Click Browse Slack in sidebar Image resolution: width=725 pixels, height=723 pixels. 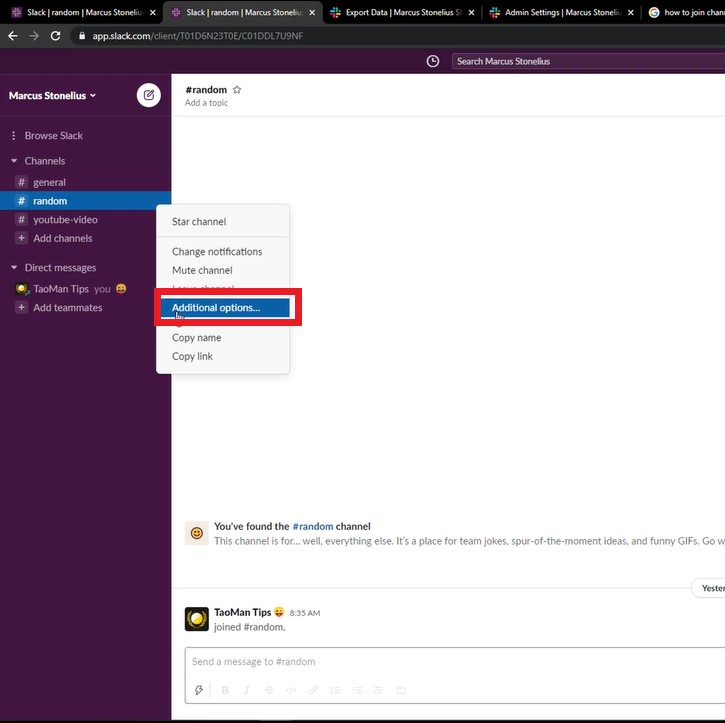[x=54, y=135]
